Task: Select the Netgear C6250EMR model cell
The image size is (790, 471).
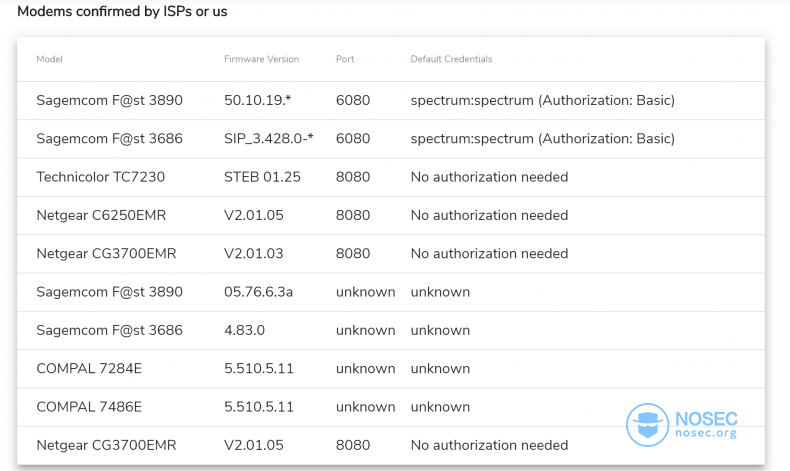Action: (x=101, y=215)
